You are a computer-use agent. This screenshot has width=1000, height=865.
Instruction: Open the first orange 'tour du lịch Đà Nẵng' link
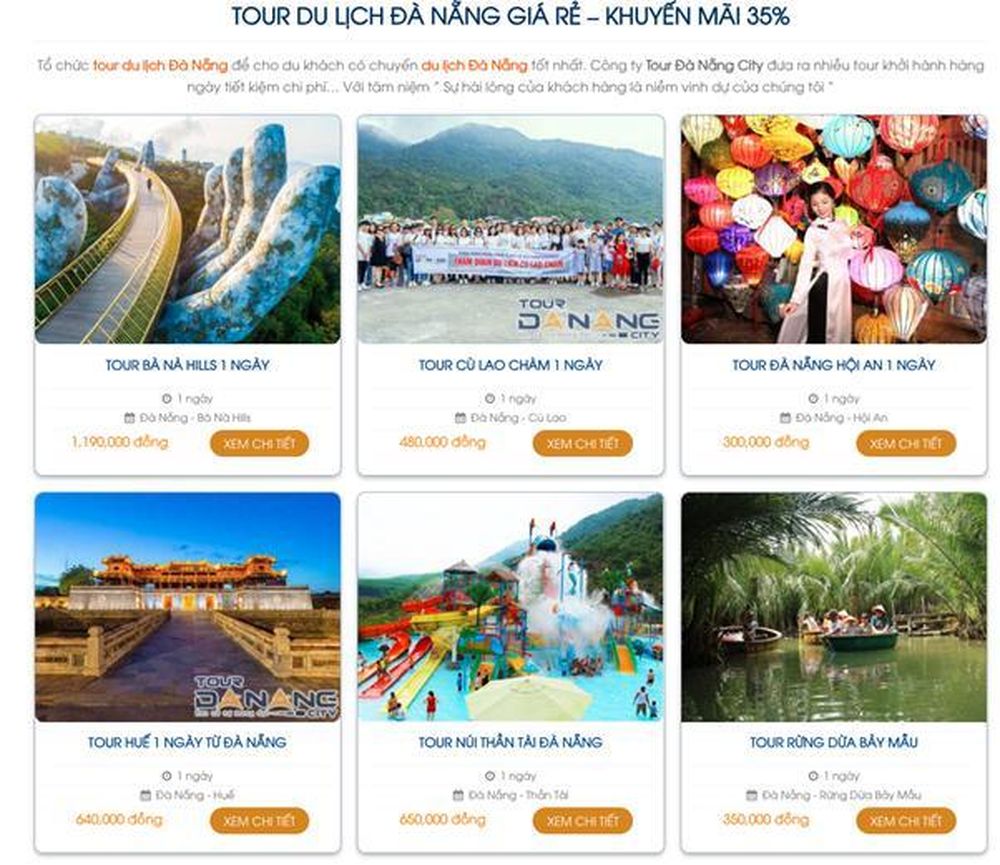[x=160, y=65]
